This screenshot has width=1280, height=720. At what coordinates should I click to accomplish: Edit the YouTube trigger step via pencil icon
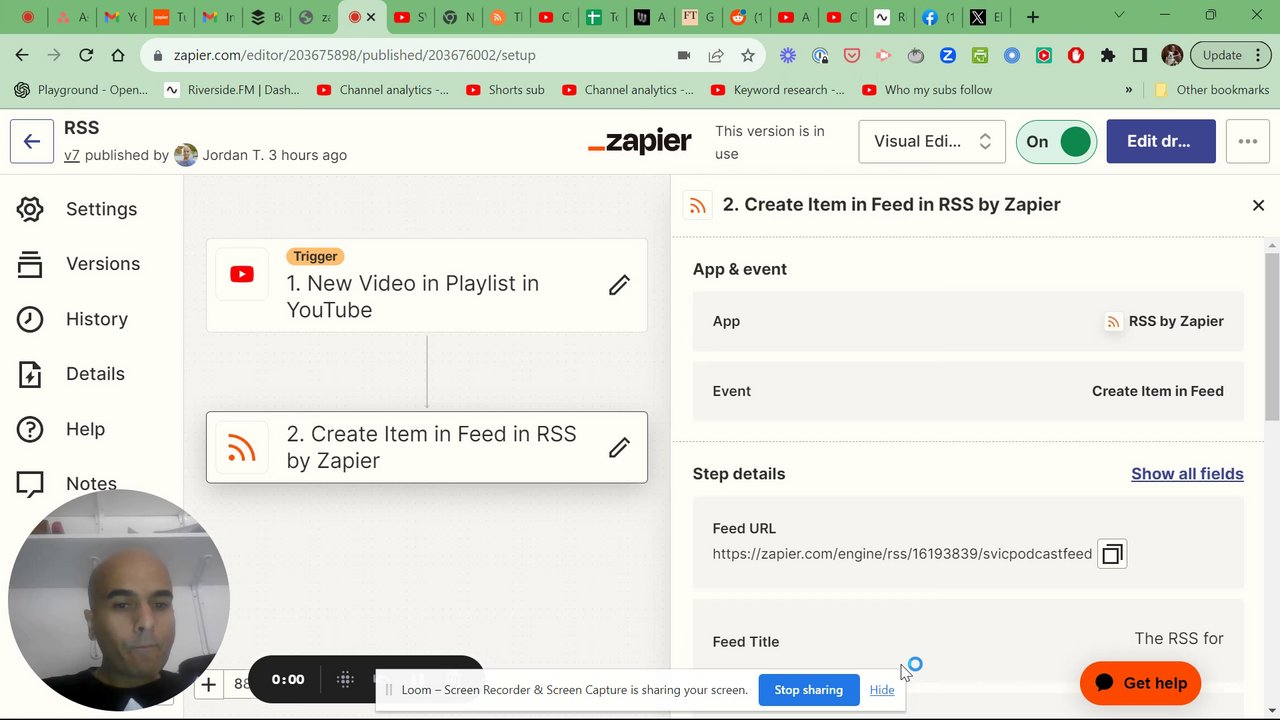(619, 285)
